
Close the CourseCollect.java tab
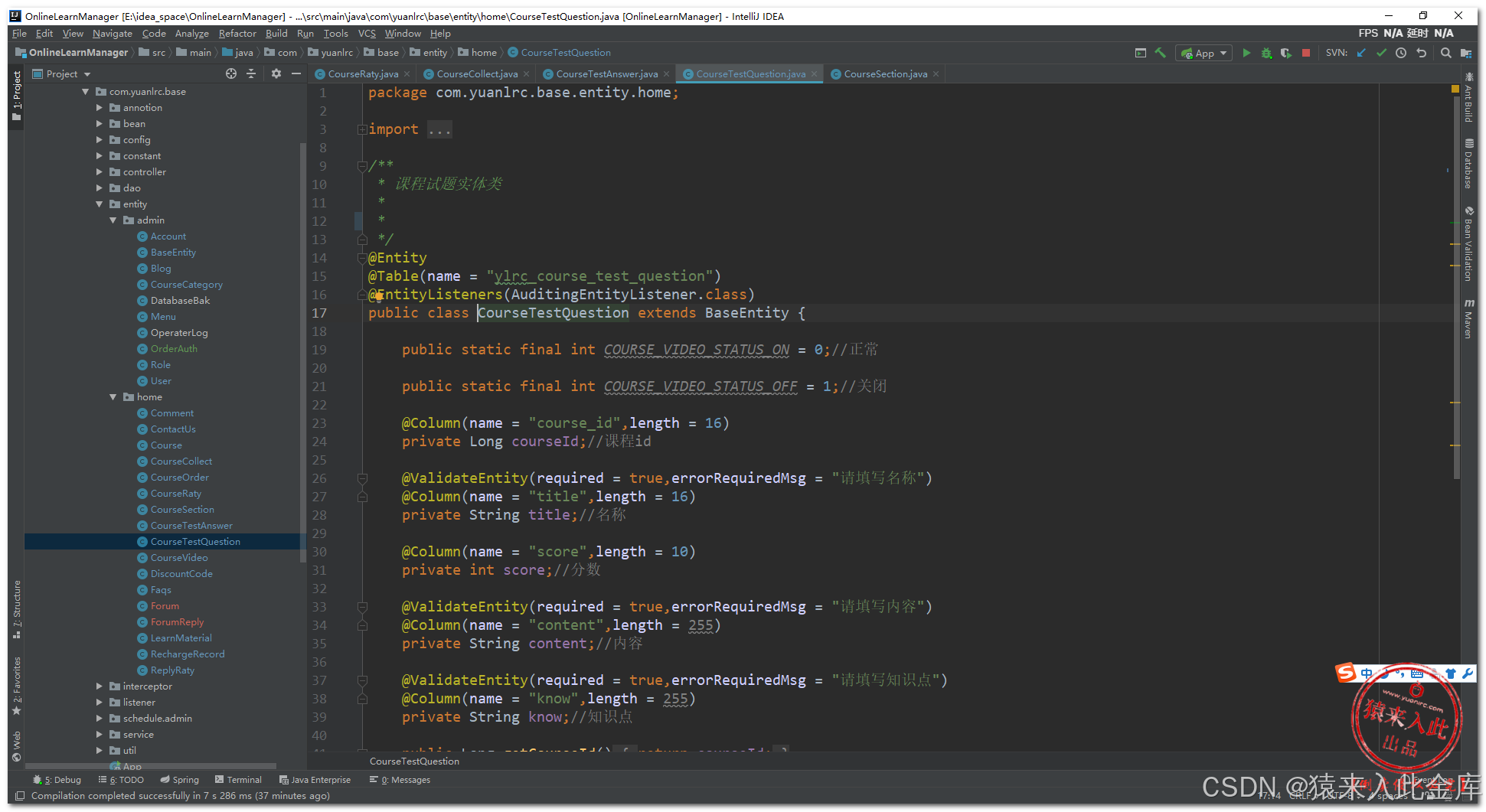(526, 74)
